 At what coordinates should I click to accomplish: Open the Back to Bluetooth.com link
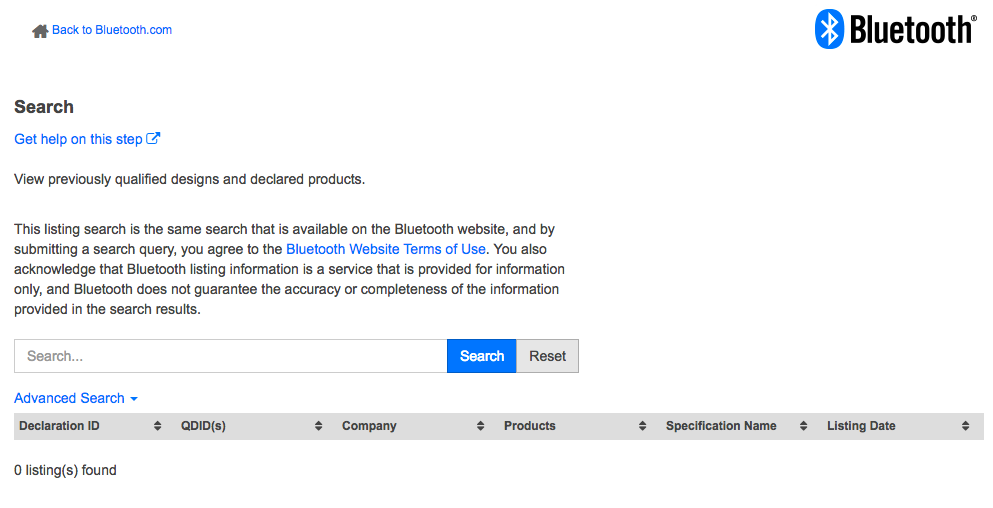(112, 30)
